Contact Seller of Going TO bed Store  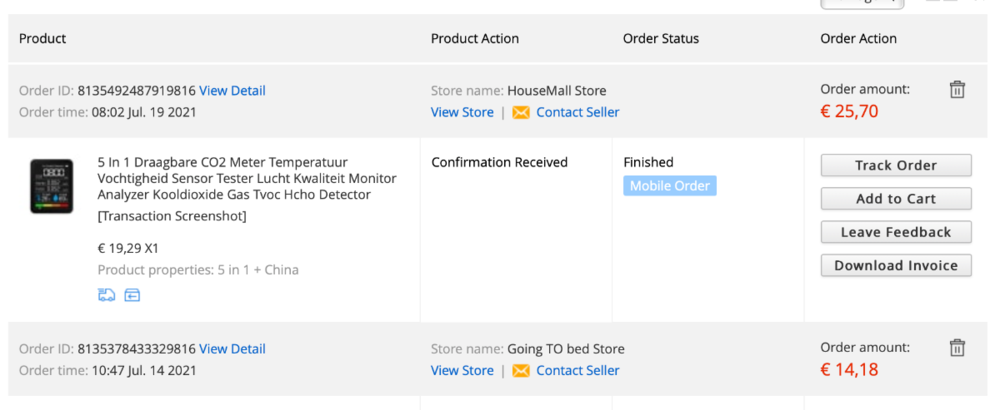(577, 370)
